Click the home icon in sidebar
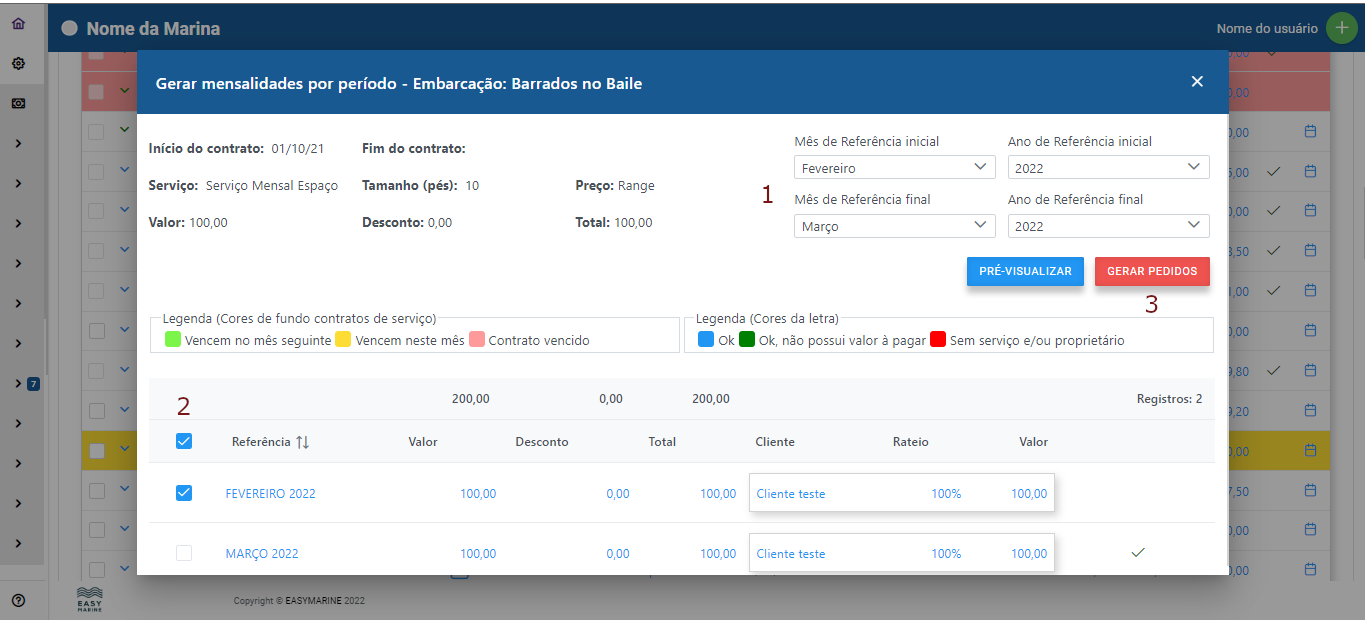 coord(18,23)
